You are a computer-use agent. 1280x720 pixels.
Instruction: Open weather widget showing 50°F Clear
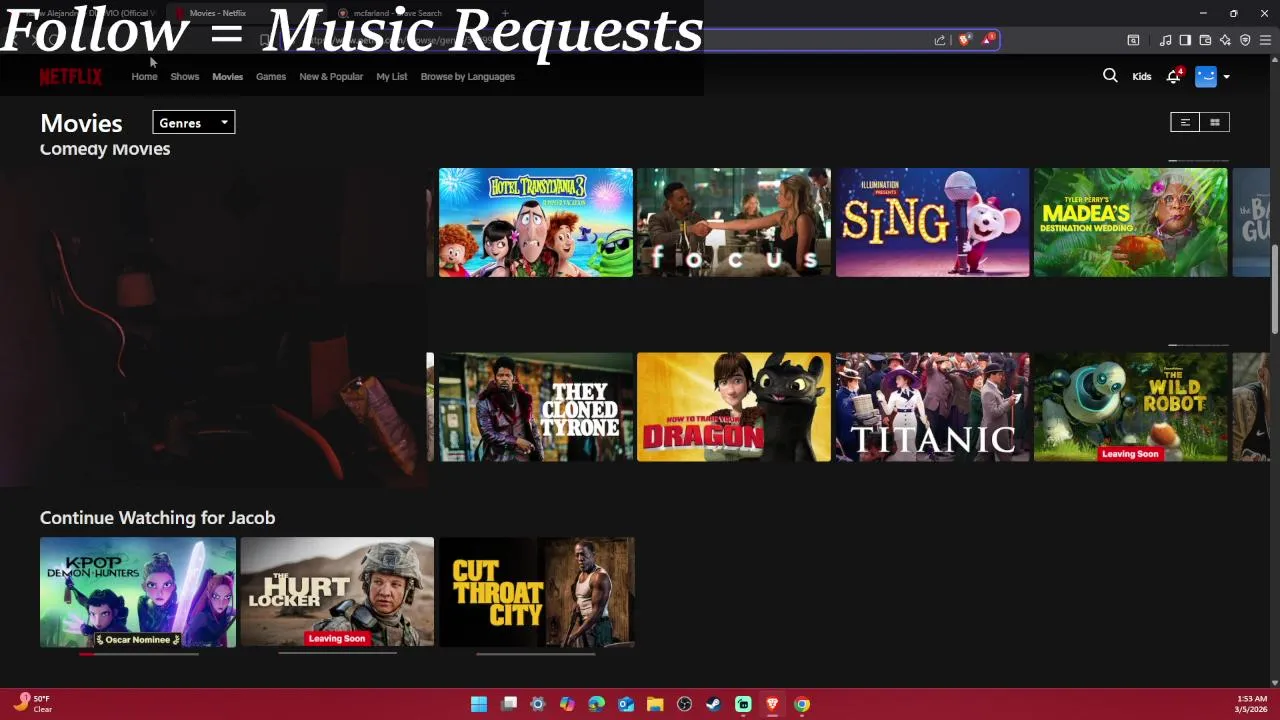coord(32,704)
